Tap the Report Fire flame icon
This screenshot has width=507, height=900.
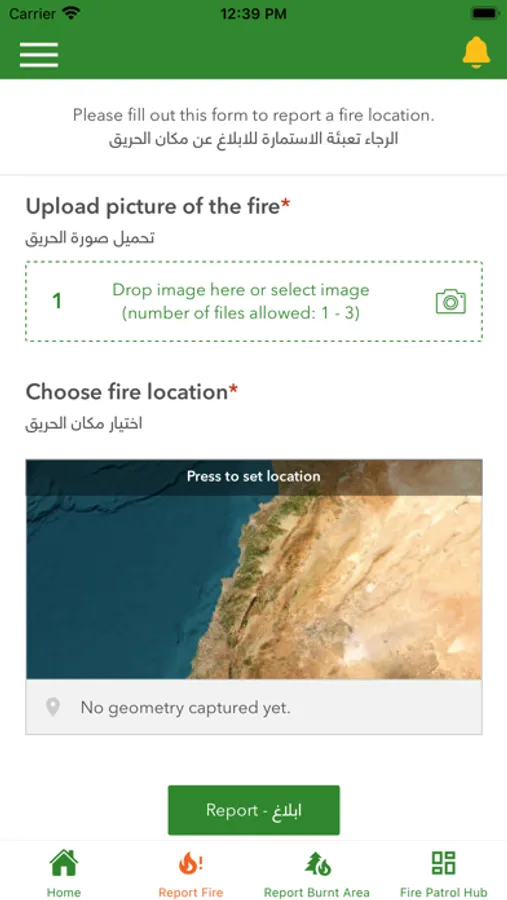pyautogui.click(x=190, y=863)
